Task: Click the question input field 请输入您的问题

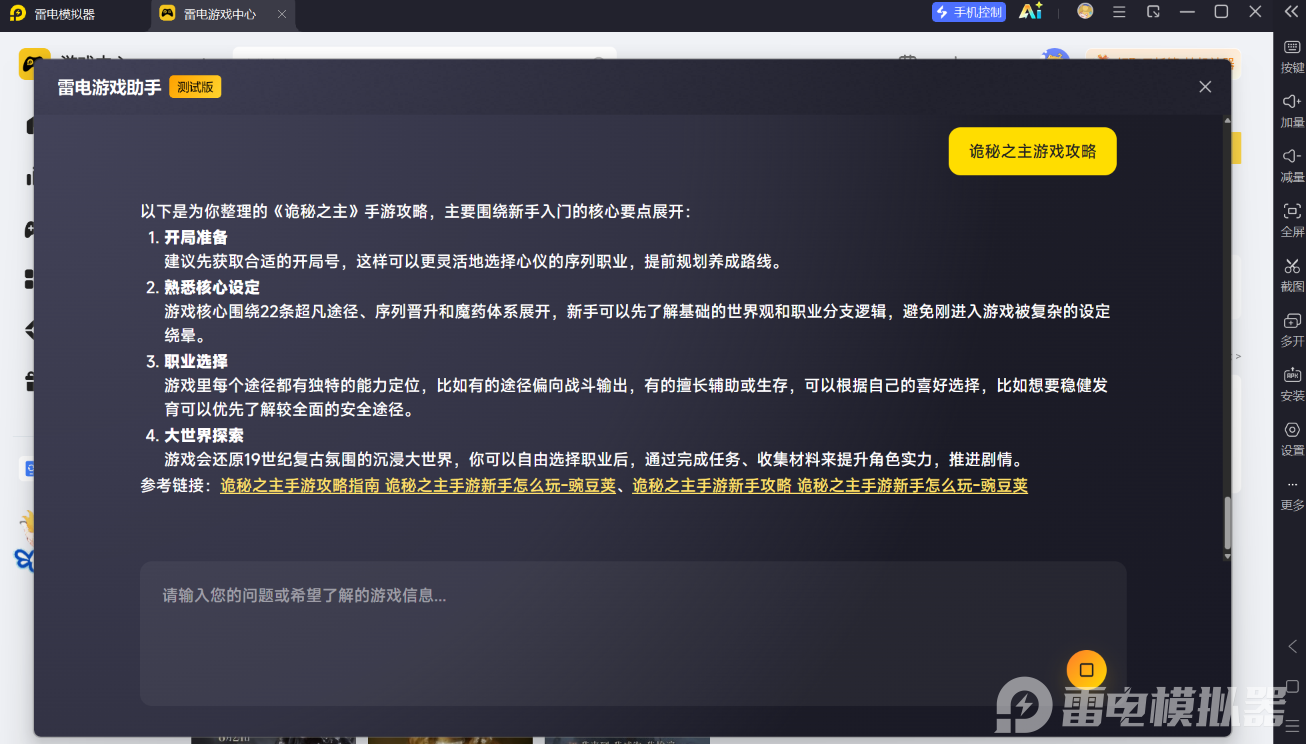Action: pyautogui.click(x=633, y=634)
